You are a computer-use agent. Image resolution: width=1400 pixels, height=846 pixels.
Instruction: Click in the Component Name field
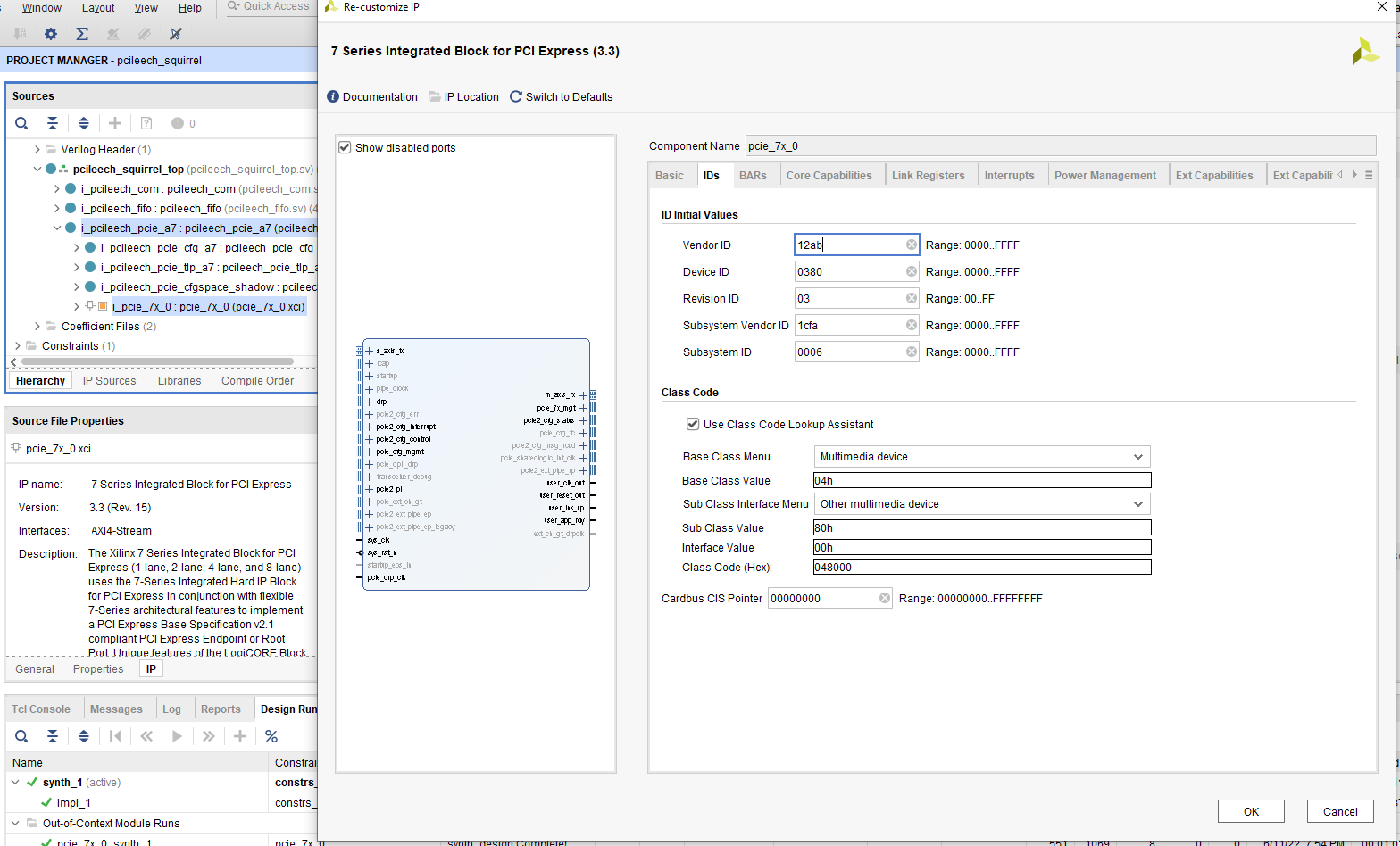pyautogui.click(x=1061, y=145)
